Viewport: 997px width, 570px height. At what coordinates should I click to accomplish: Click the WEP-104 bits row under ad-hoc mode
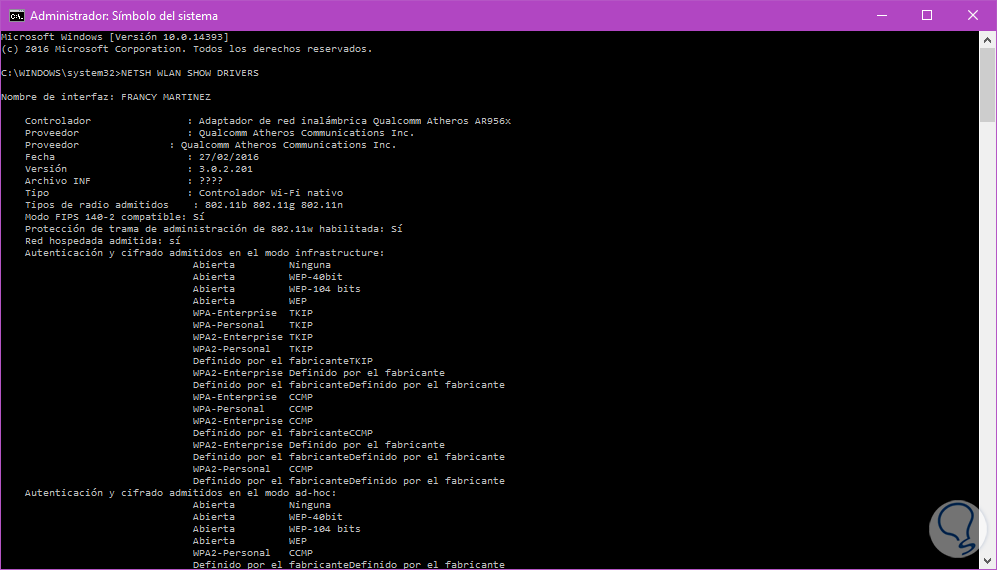coord(277,529)
